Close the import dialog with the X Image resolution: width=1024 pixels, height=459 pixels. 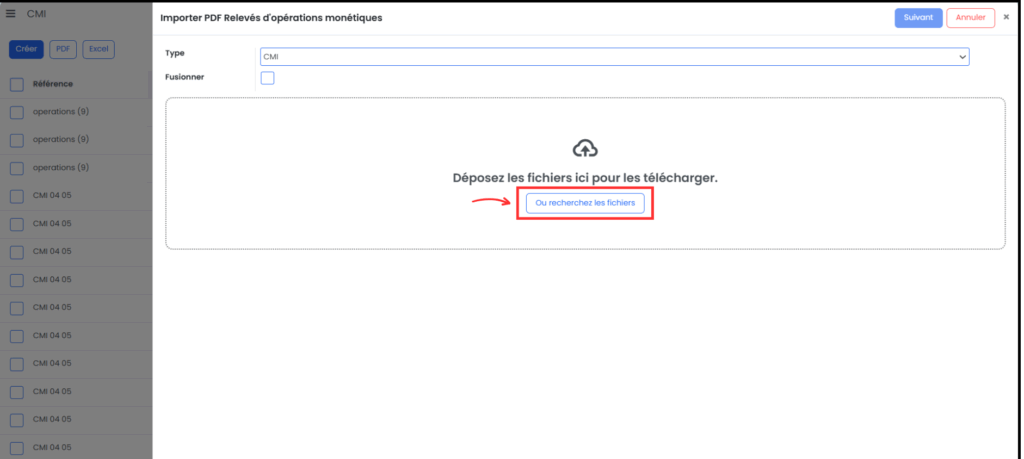pyautogui.click(x=1006, y=18)
